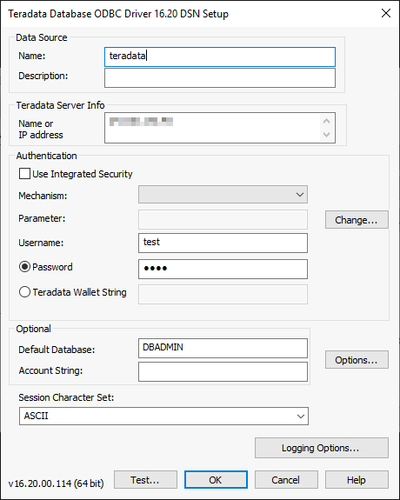Click the Data Source Name field
The width and height of the screenshot is (400, 500).
click(220, 57)
